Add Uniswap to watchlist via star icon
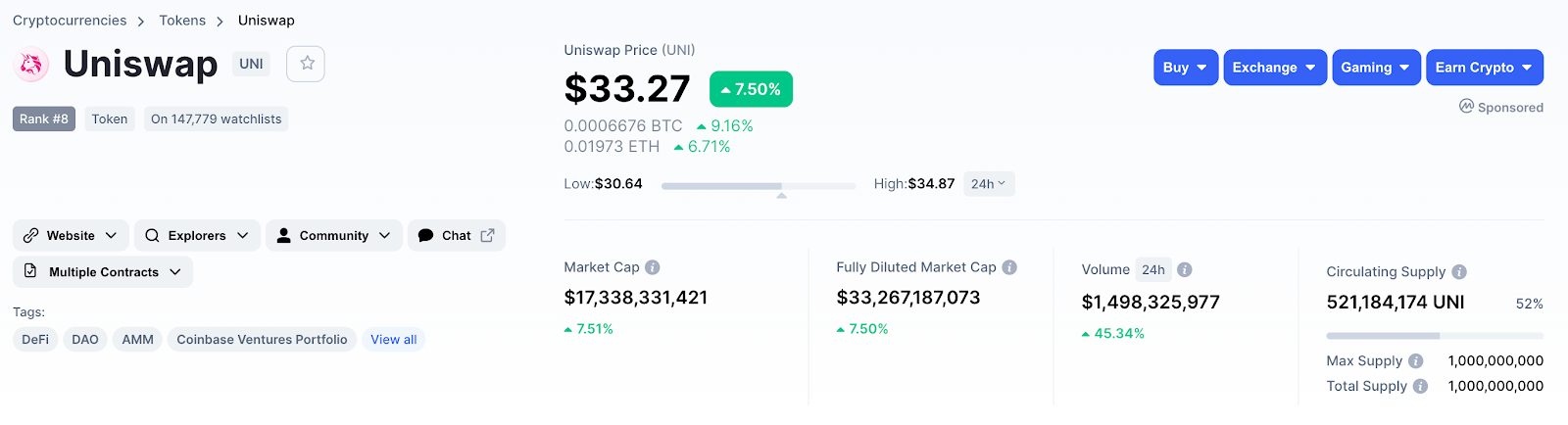This screenshot has height=425, width=1568. 306,64
